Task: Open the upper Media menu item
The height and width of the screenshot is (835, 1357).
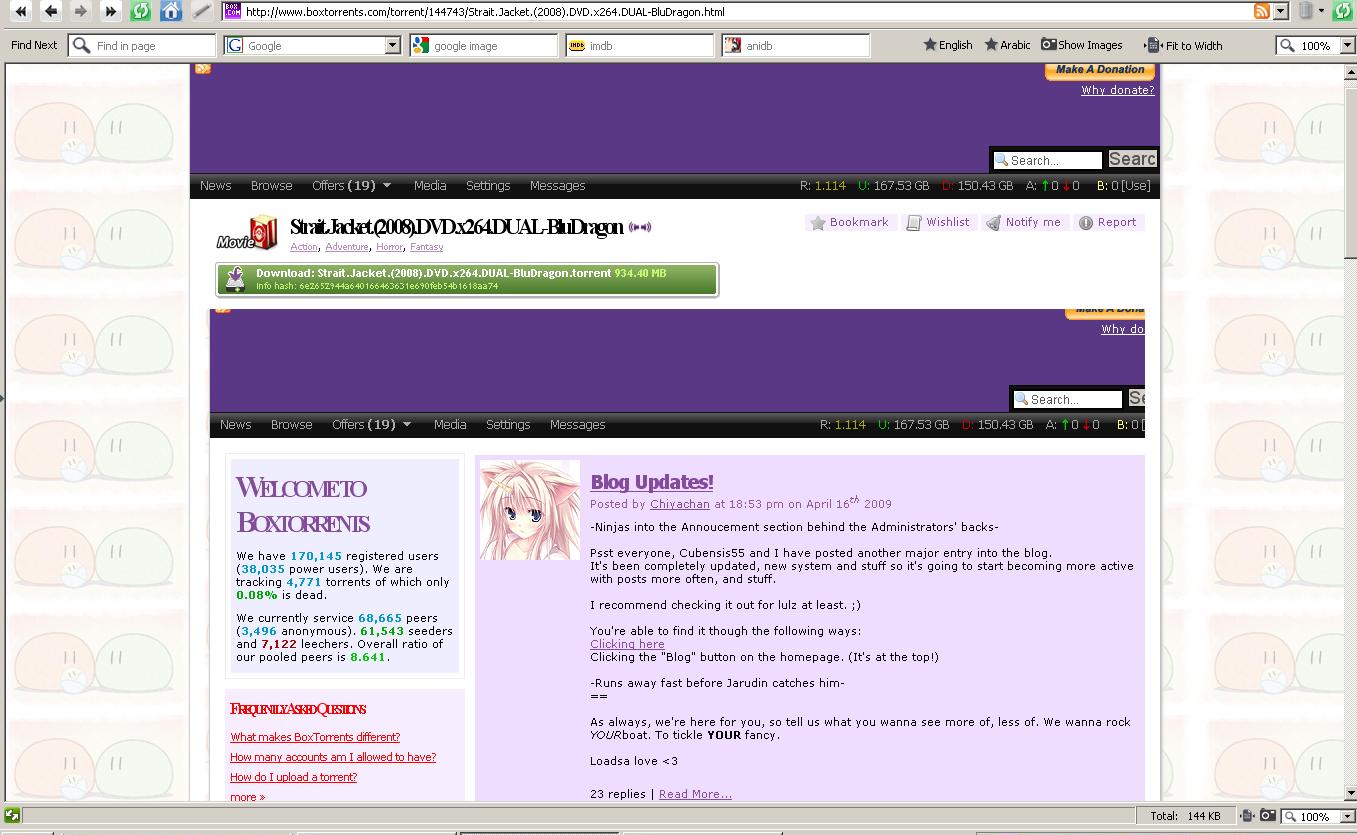Action: (430, 186)
